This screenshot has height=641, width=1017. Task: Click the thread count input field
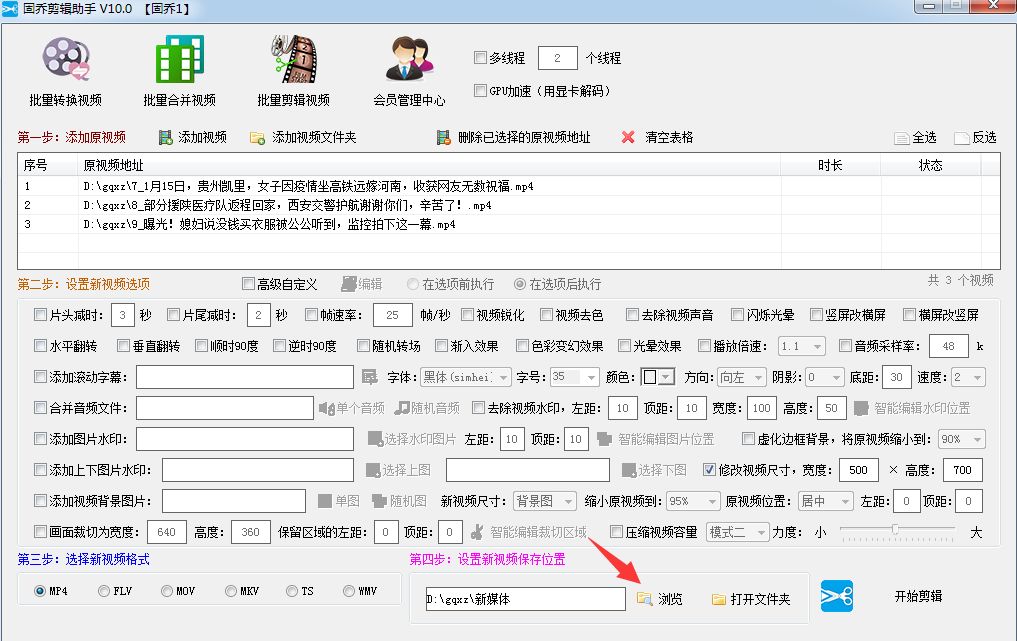(x=558, y=58)
